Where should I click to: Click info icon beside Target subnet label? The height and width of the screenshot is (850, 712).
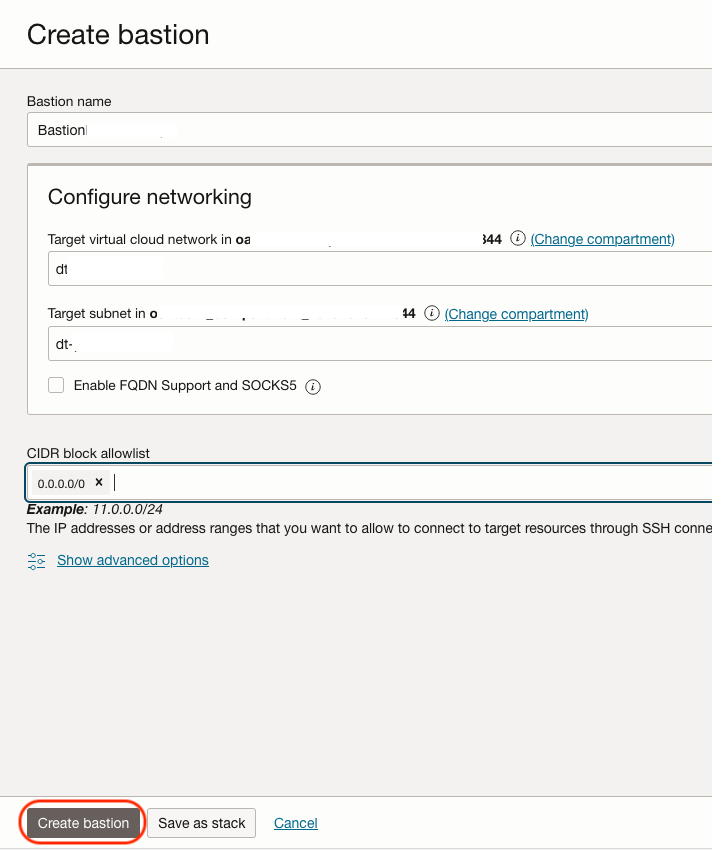tap(432, 314)
